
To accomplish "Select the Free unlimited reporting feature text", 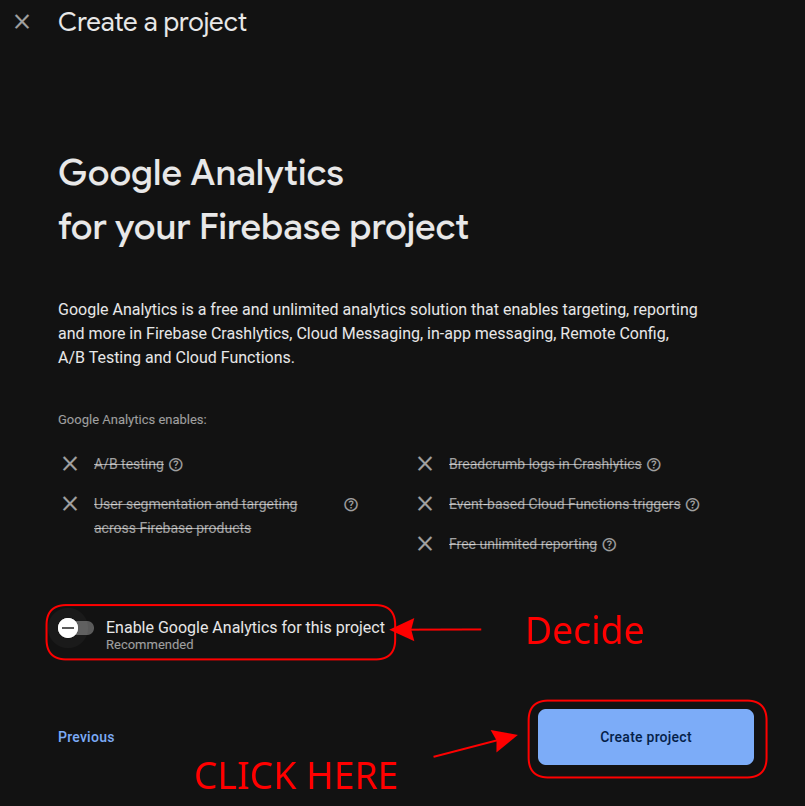I will pyautogui.click(x=523, y=544).
